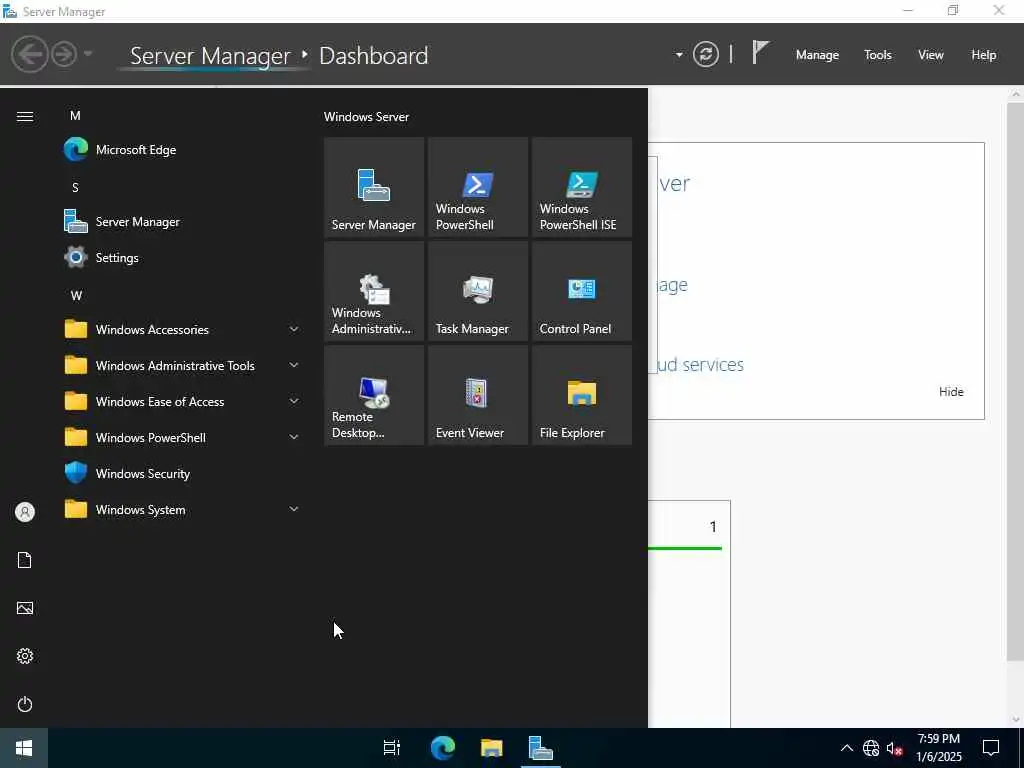1024x768 pixels.
Task: Click the letter S app list header
Action: [x=75, y=187]
